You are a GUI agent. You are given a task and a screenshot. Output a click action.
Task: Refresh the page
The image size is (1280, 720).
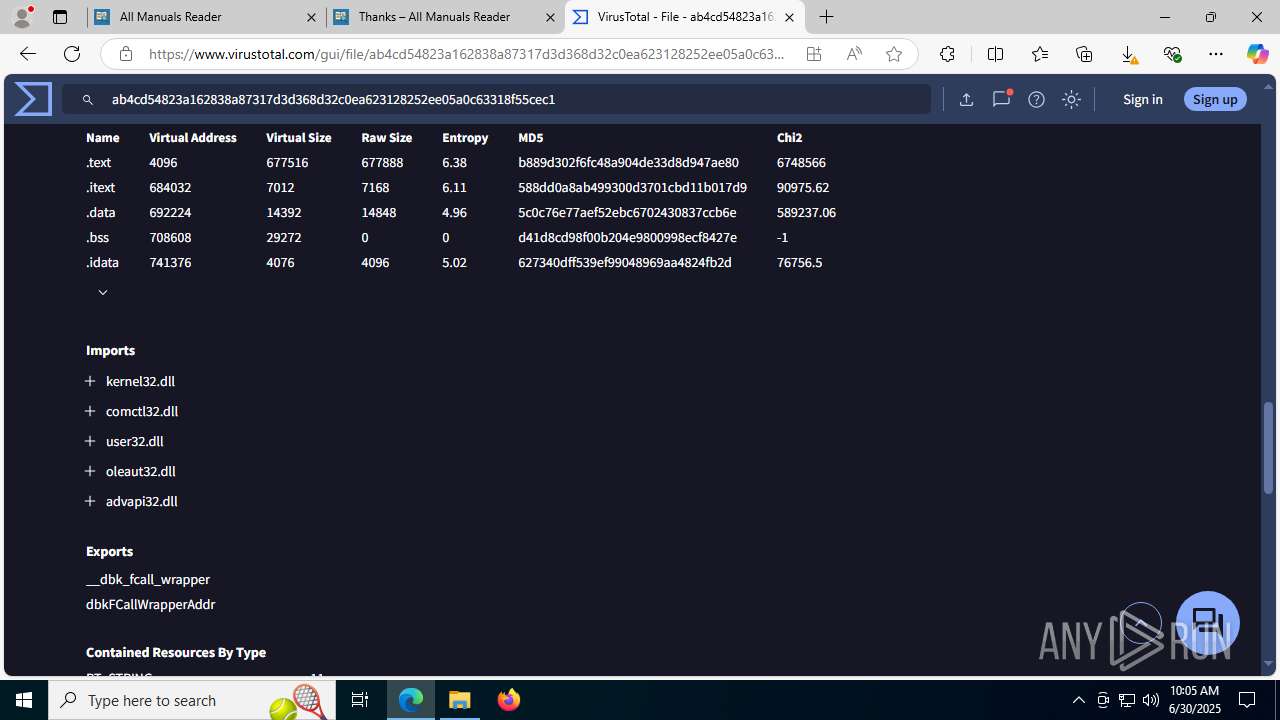point(72,54)
